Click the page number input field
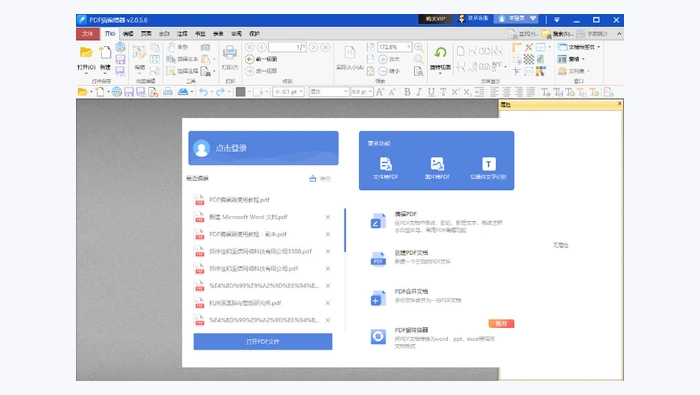Screen dimensions: 700x395 tap(288, 47)
